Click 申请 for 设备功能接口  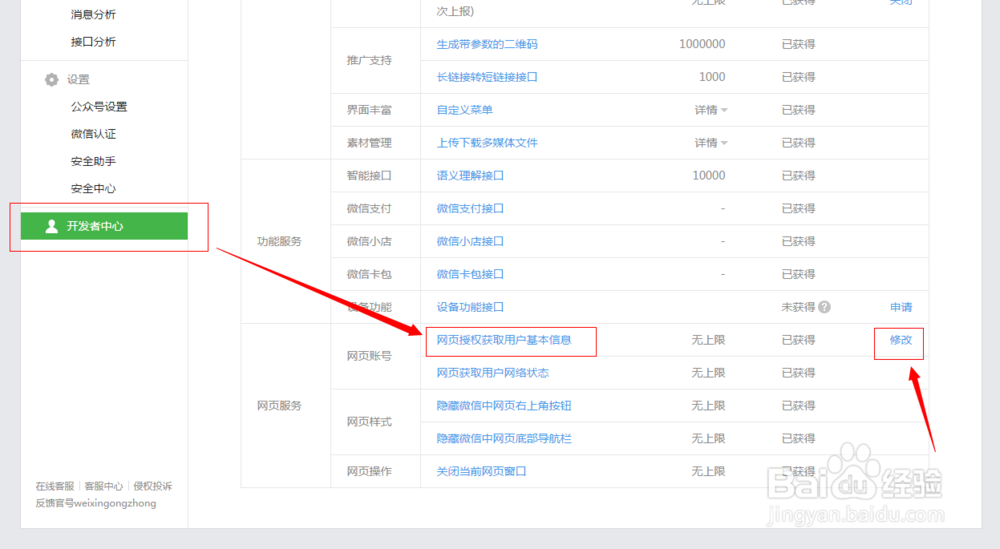coord(901,307)
